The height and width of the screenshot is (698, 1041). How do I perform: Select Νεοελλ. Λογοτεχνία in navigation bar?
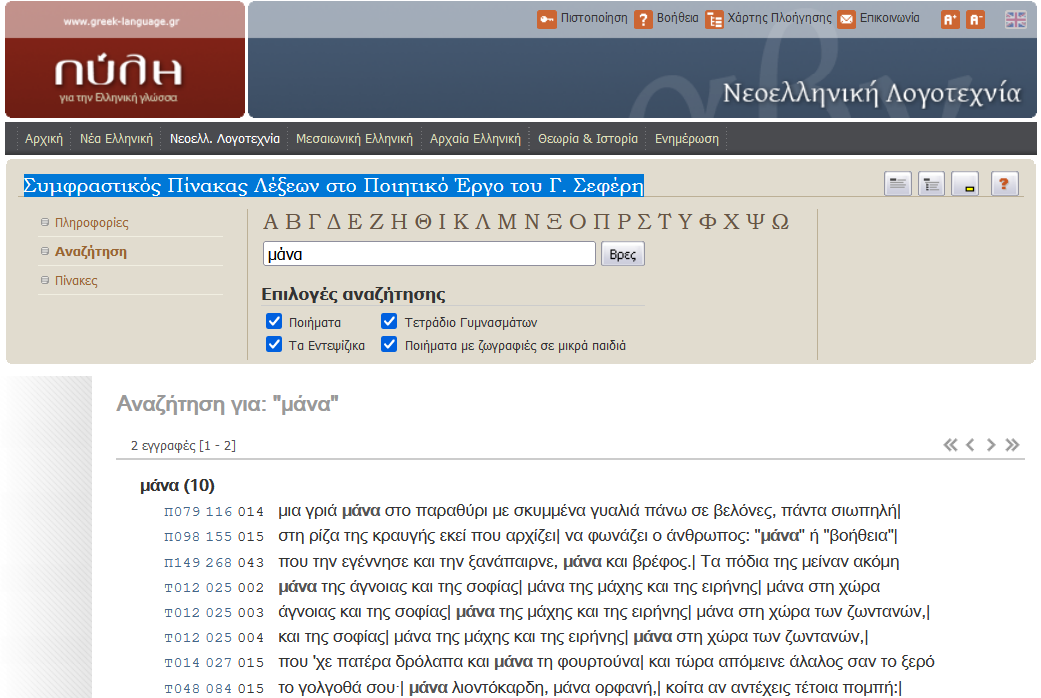[225, 139]
